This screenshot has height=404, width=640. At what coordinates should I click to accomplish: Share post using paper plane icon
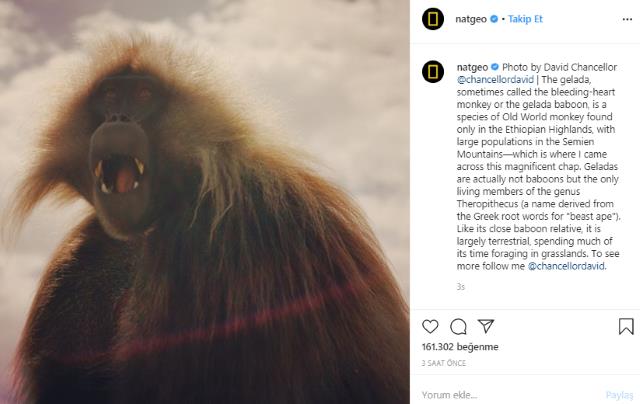click(x=486, y=326)
